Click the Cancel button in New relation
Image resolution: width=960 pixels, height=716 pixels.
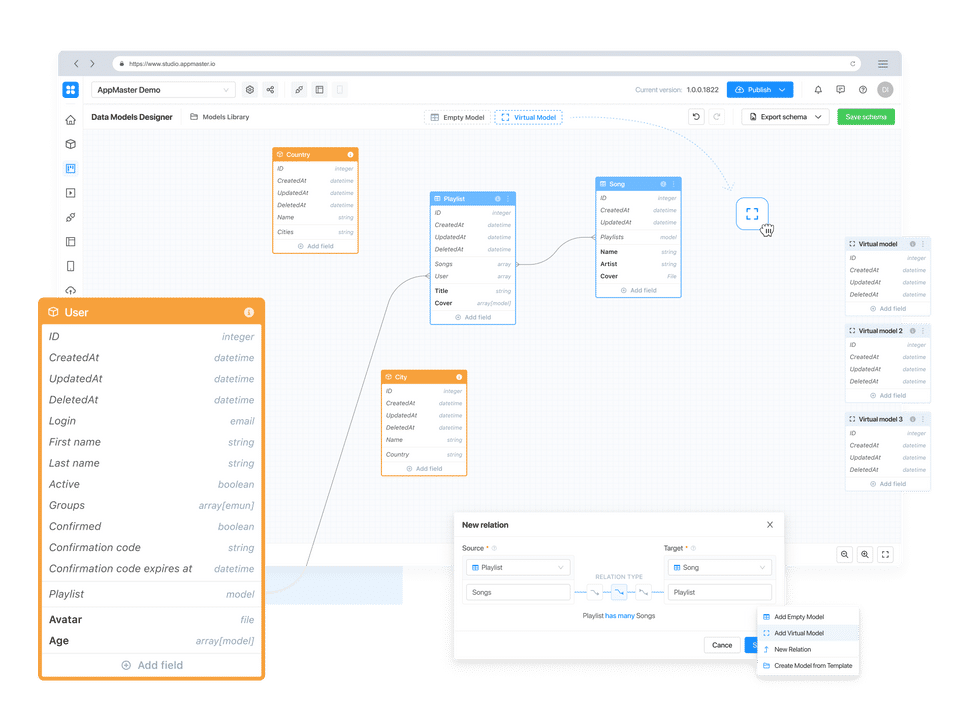(x=722, y=645)
